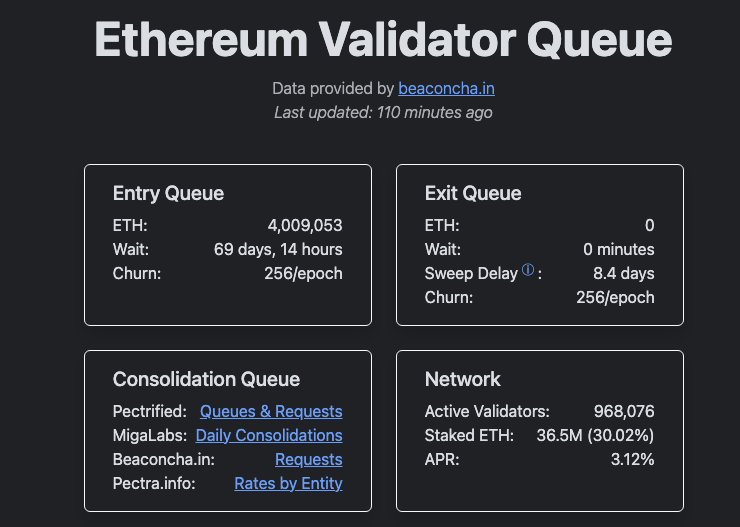Click the 8.4 days Sweep Delay value
740x527 pixels.
click(624, 273)
